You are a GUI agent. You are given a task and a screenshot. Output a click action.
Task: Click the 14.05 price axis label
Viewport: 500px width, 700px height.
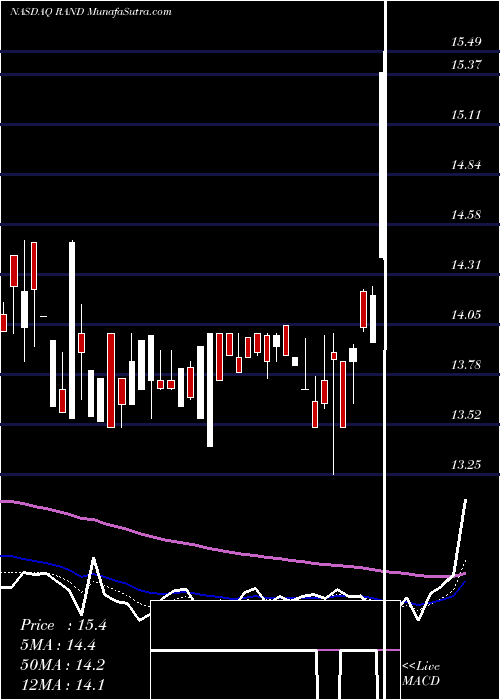click(466, 315)
